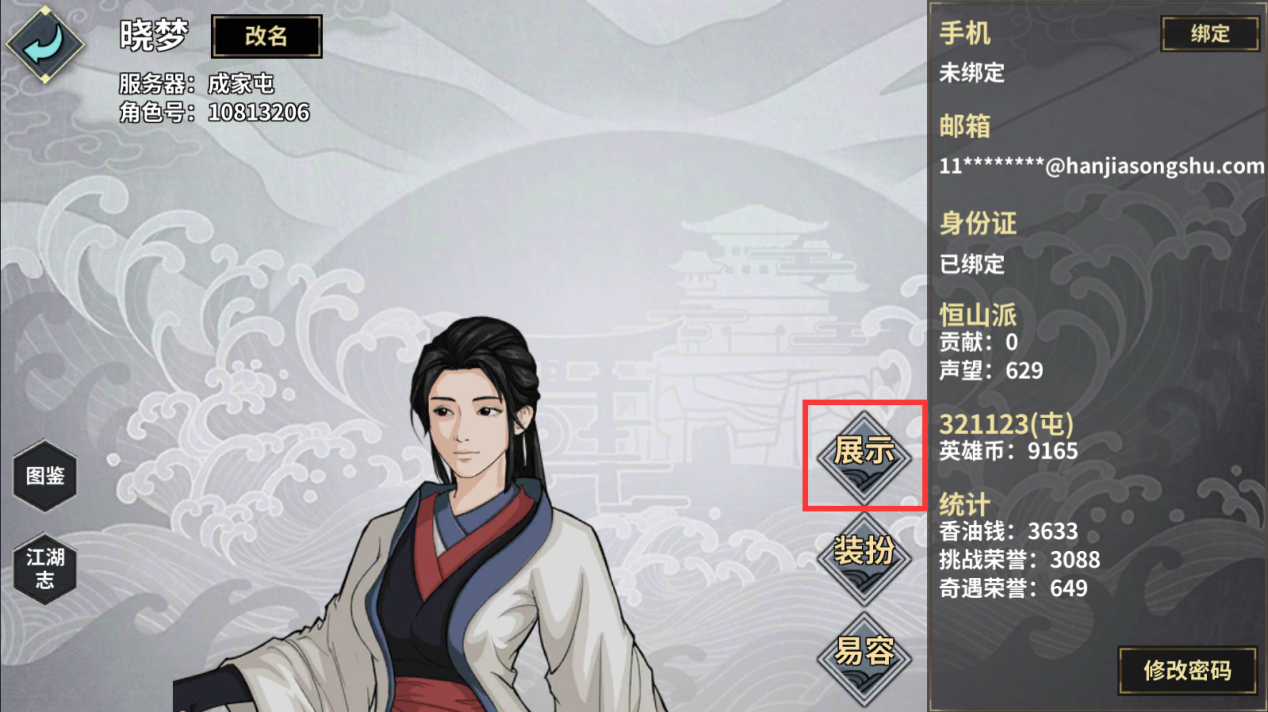This screenshot has width=1268, height=712.
Task: Click the 服务器 成家屯 label
Action: pos(196,84)
